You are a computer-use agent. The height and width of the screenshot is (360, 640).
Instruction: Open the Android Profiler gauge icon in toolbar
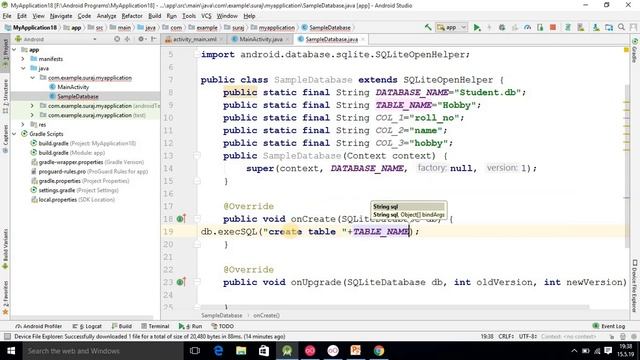pyautogui.click(x=527, y=27)
